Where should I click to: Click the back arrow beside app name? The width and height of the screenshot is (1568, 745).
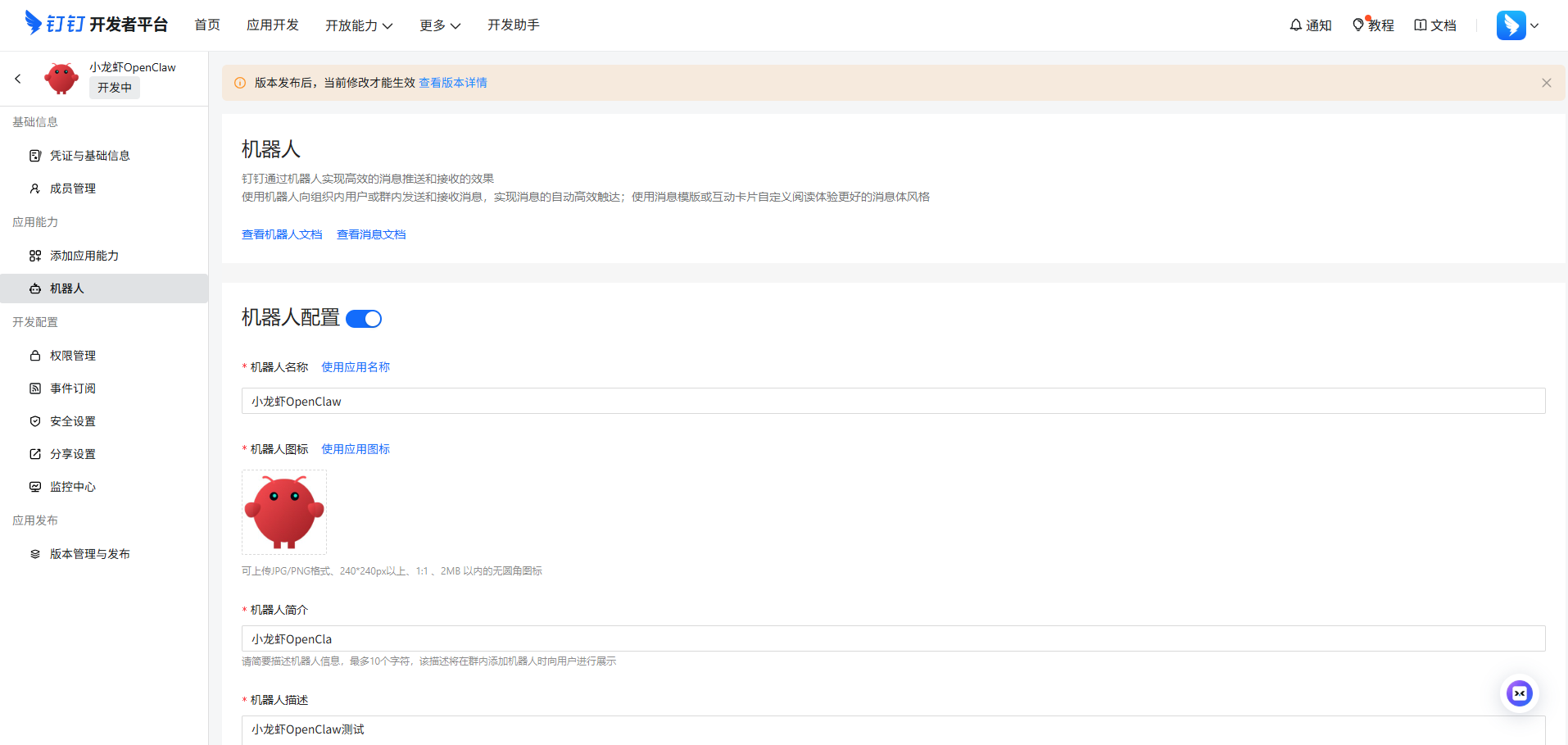[18, 79]
